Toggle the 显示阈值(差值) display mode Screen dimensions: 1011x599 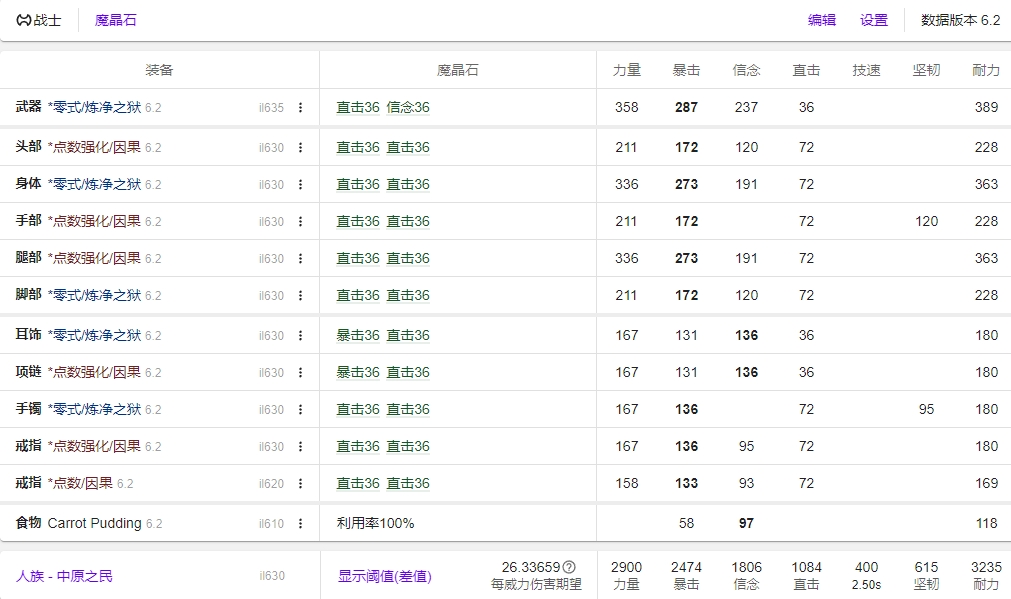tap(384, 575)
